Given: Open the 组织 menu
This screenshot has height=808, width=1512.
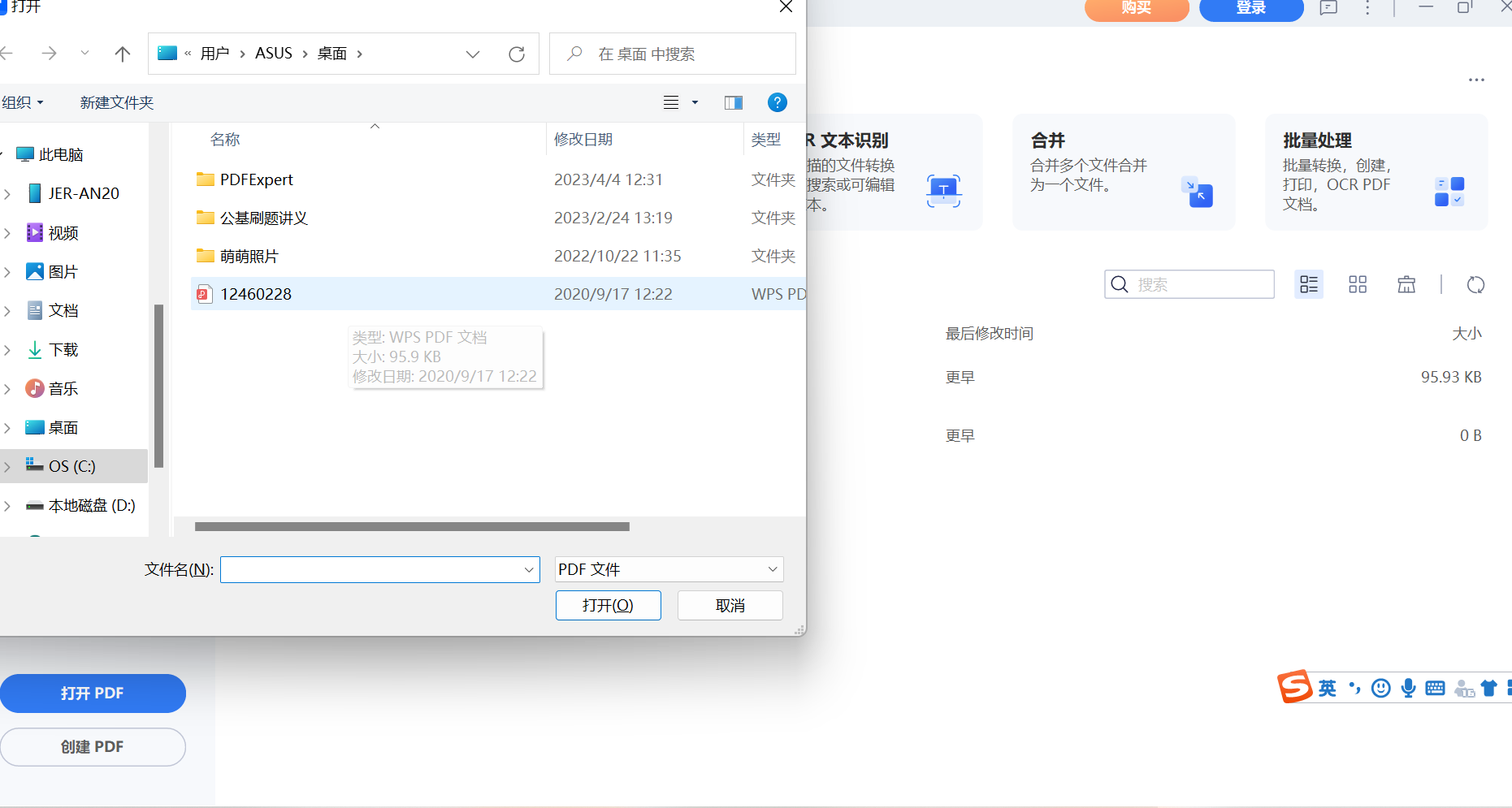Looking at the screenshot, I should 23,102.
